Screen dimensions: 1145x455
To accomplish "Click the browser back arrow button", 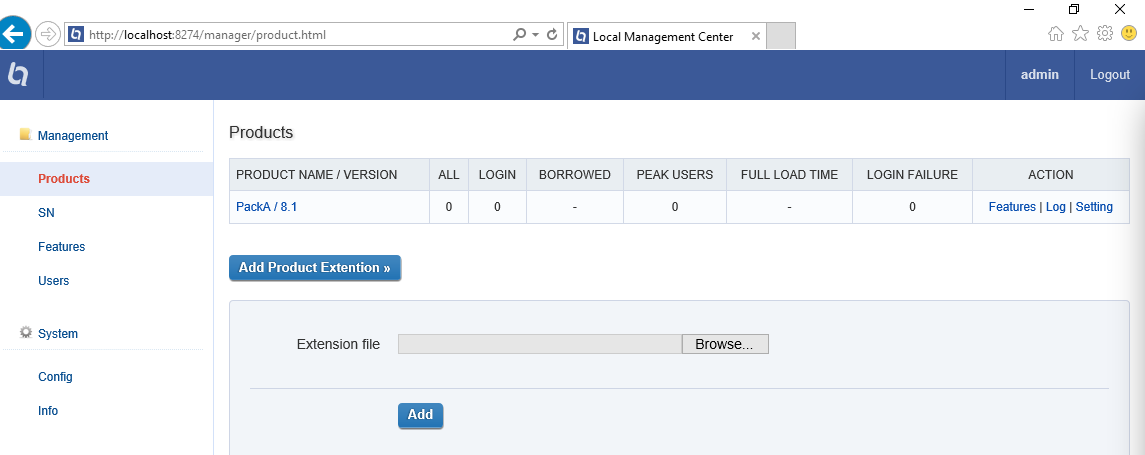I will [13, 34].
